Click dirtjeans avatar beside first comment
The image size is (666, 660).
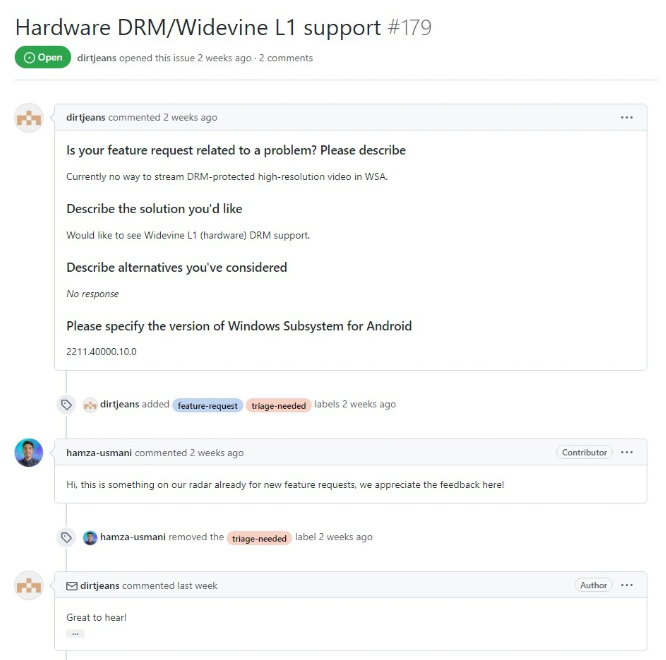pyautogui.click(x=29, y=118)
